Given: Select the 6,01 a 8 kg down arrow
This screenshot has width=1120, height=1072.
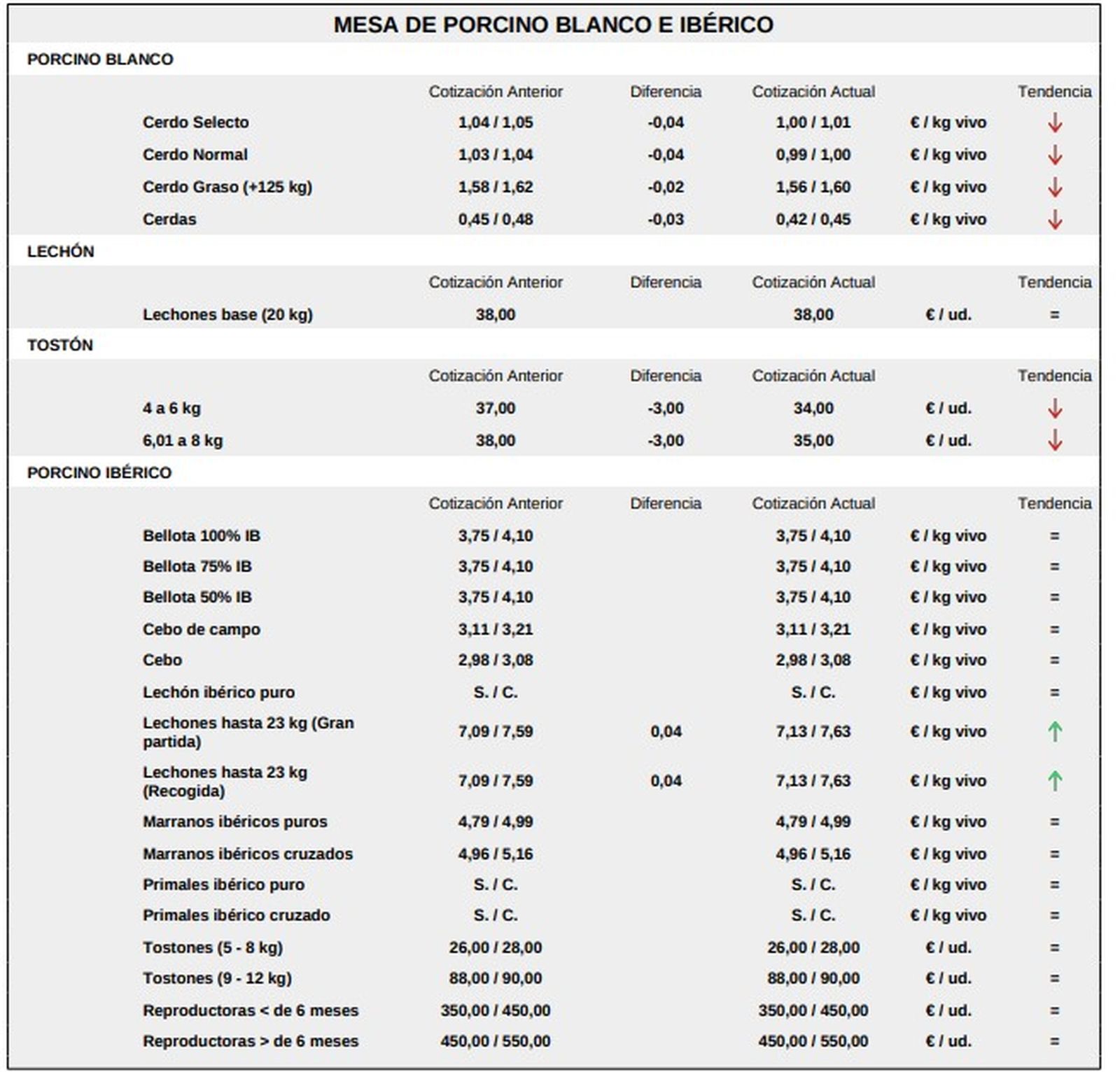Looking at the screenshot, I should click(x=1054, y=441).
